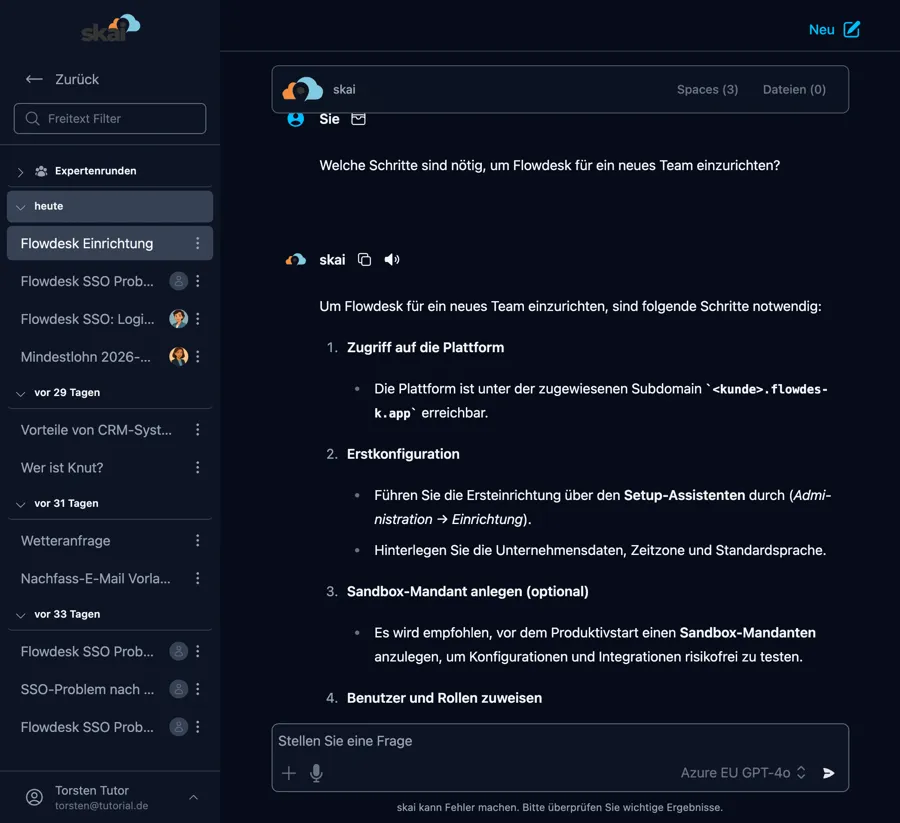Collapse the vor 31 Tagen group

[21, 504]
